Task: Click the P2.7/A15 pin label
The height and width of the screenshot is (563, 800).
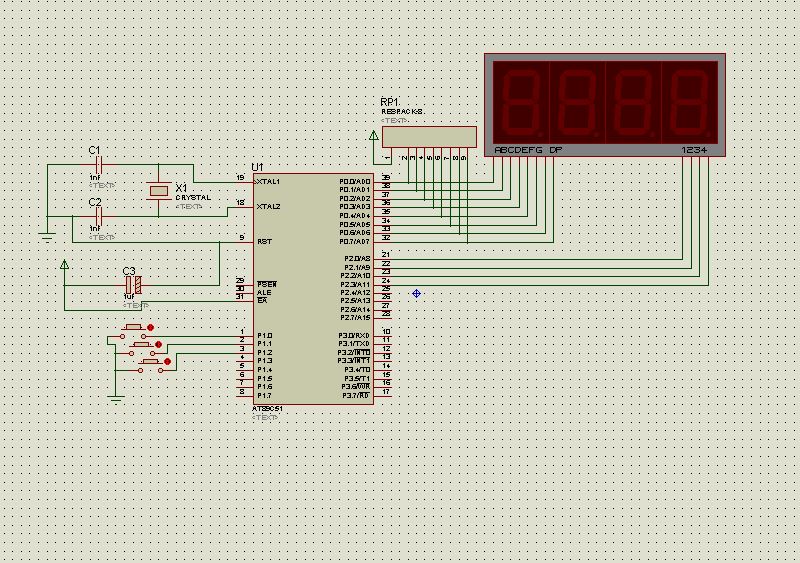Action: point(356,317)
